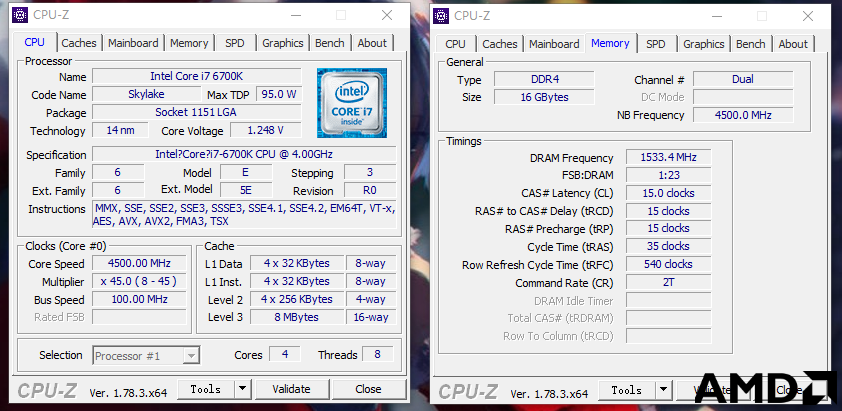Screen dimensions: 842x411
Task: Click the Multiplier value x 45.0 ( 8 - 45 )
Action: 140,282
